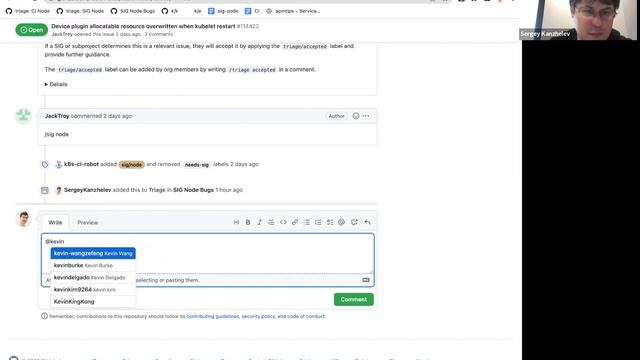
Task: Insert code formatting with angle brackets icon
Action: click(283, 222)
